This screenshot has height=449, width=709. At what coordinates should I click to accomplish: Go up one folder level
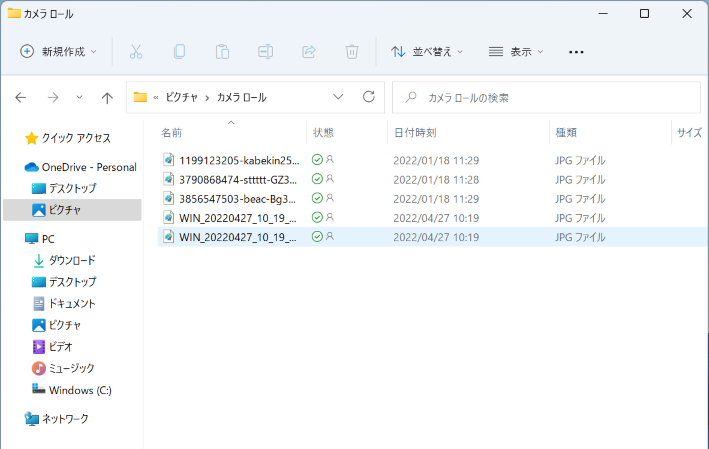click(107, 97)
